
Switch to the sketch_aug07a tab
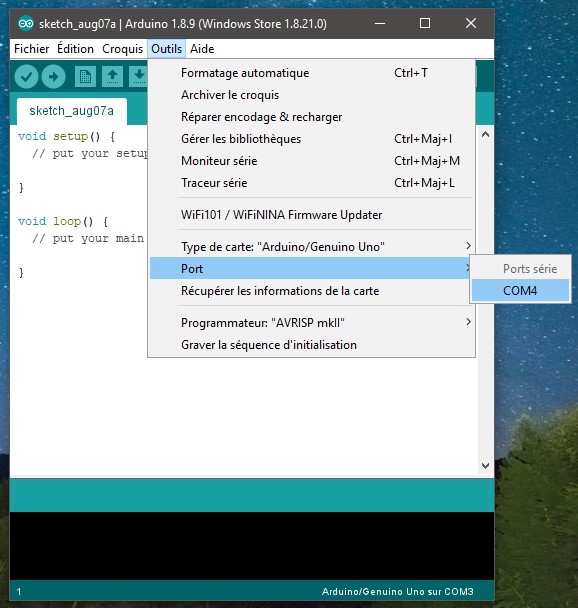[x=72, y=111]
